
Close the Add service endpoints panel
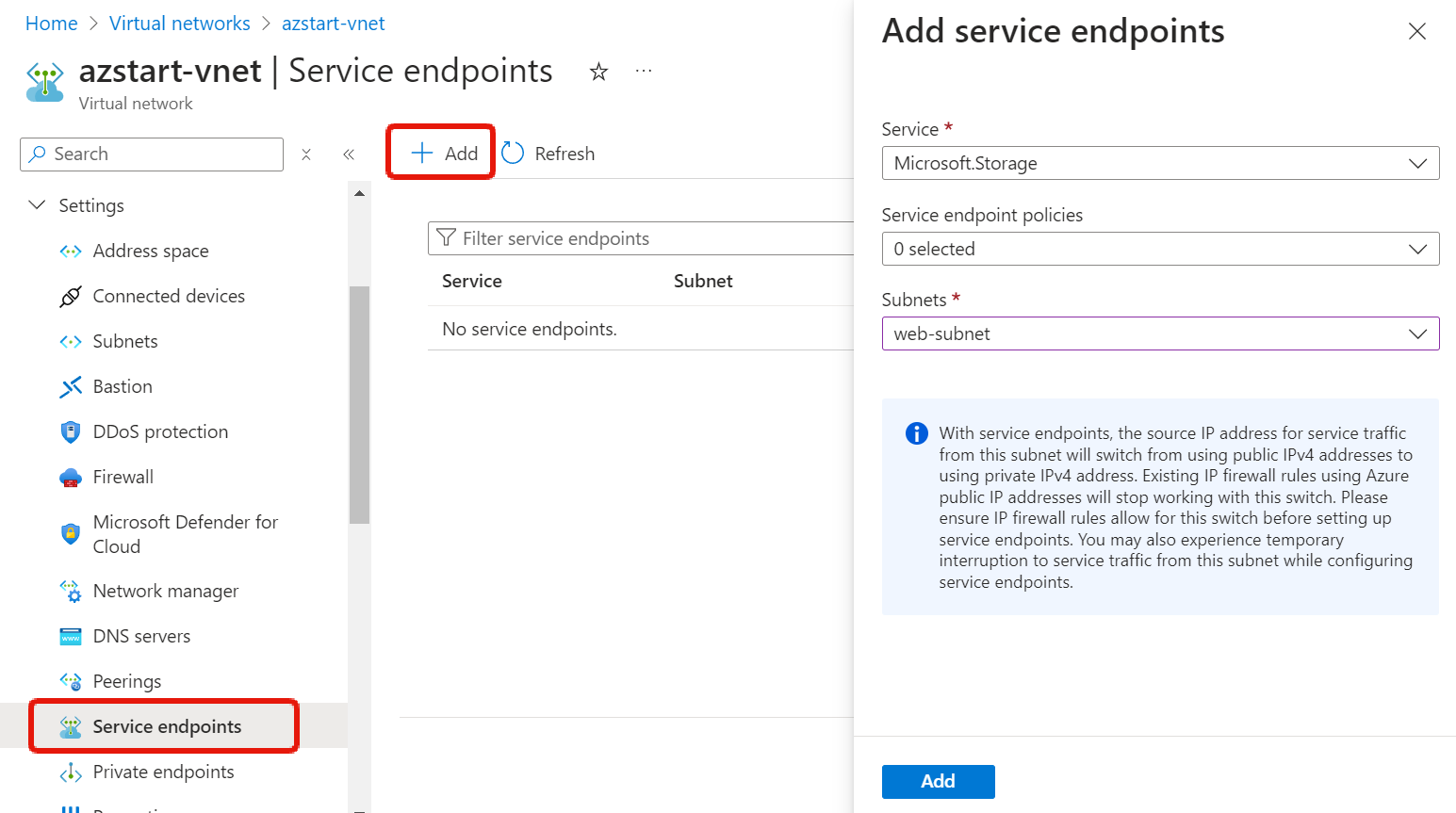coord(1417,31)
